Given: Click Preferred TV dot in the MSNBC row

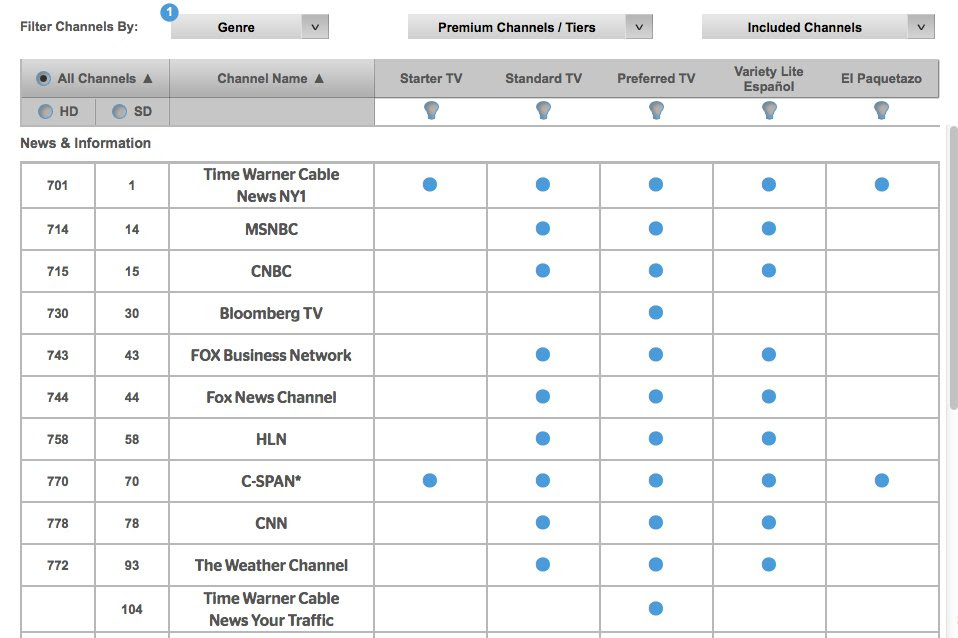Looking at the screenshot, I should [656, 229].
